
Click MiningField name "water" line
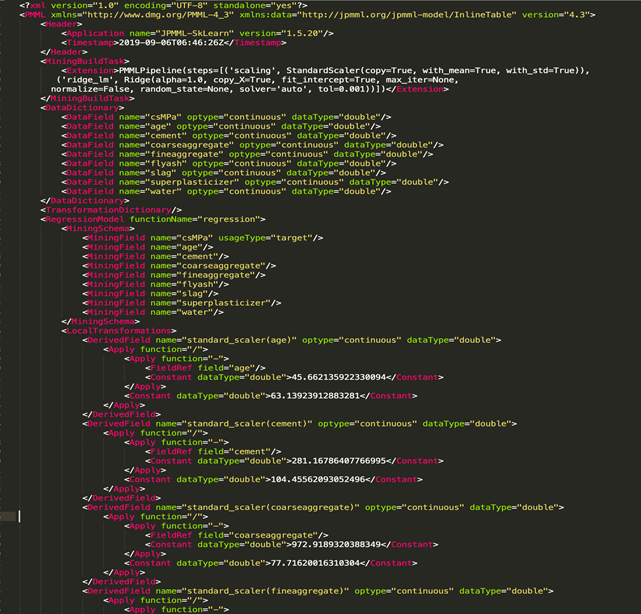click(153, 312)
